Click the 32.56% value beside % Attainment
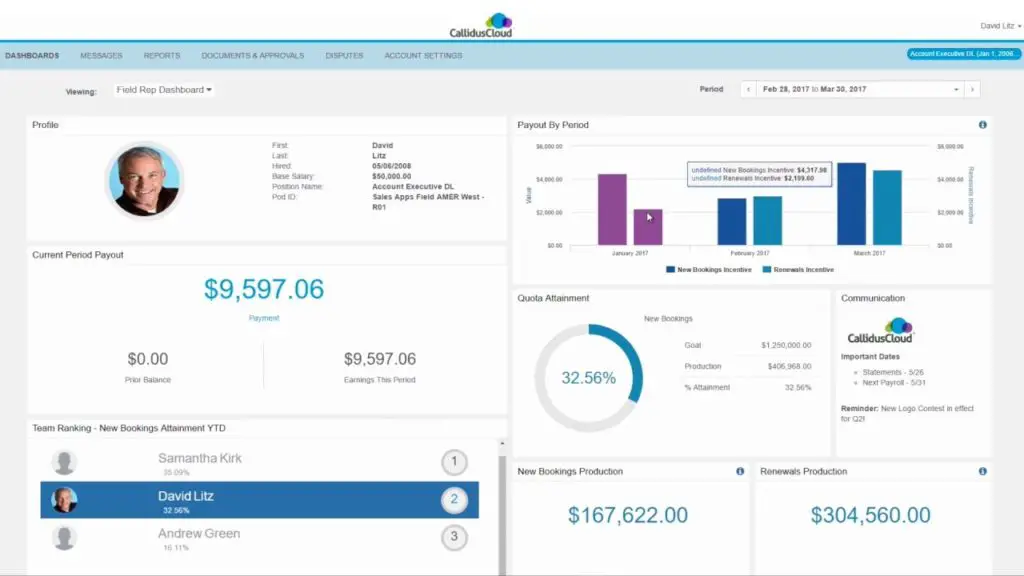The image size is (1024, 576). pos(798,387)
